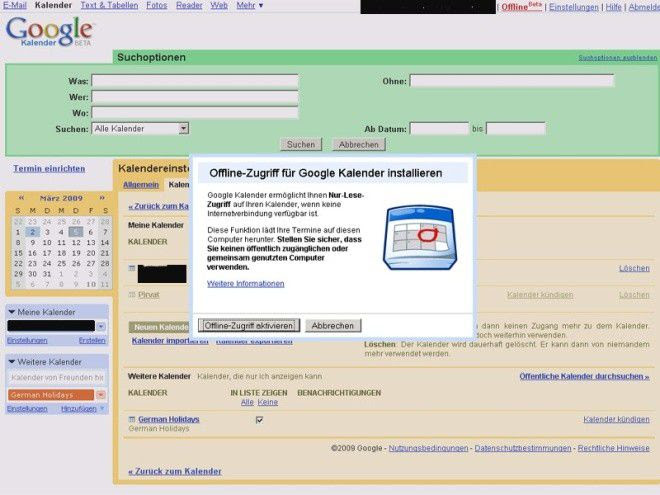Open Einstellungen in the top bar
The width and height of the screenshot is (660, 495).
573,7
